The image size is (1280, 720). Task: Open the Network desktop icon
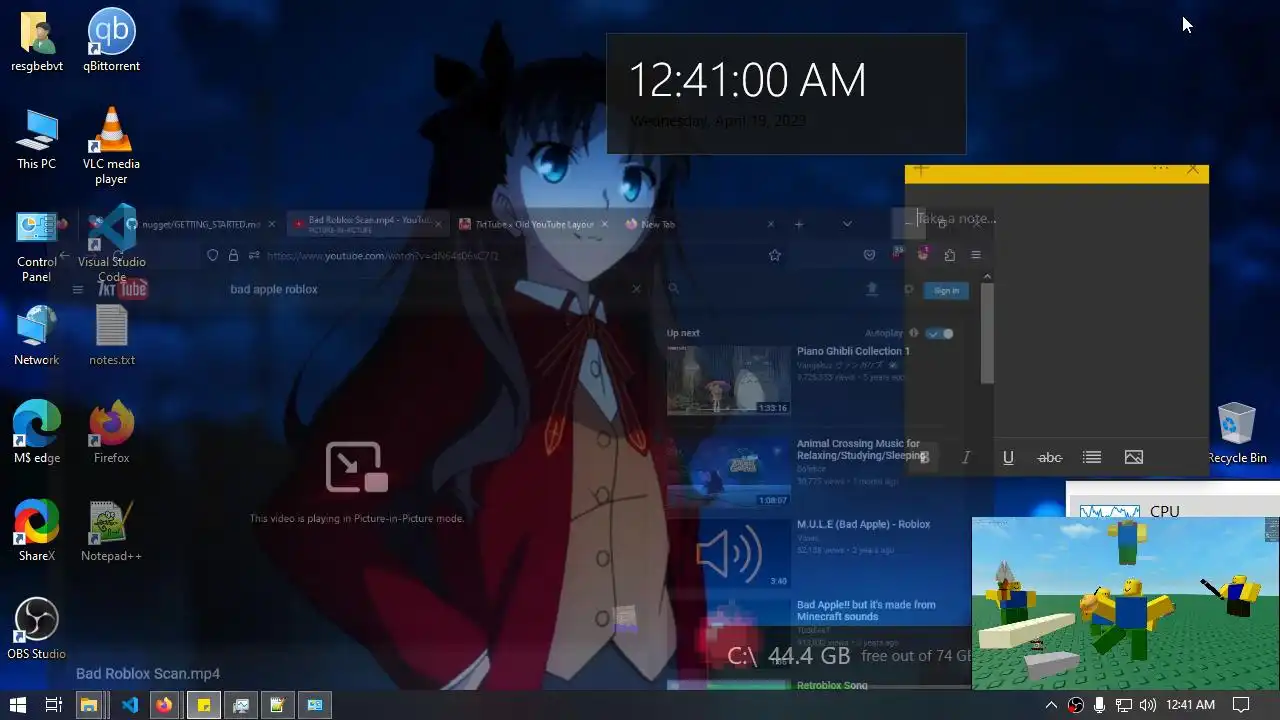37,336
